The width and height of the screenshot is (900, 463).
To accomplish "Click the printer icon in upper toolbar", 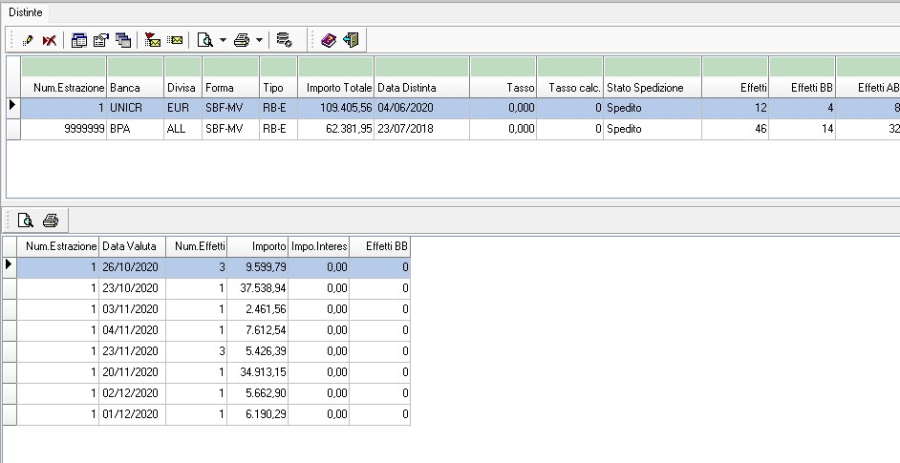I will (x=241, y=40).
